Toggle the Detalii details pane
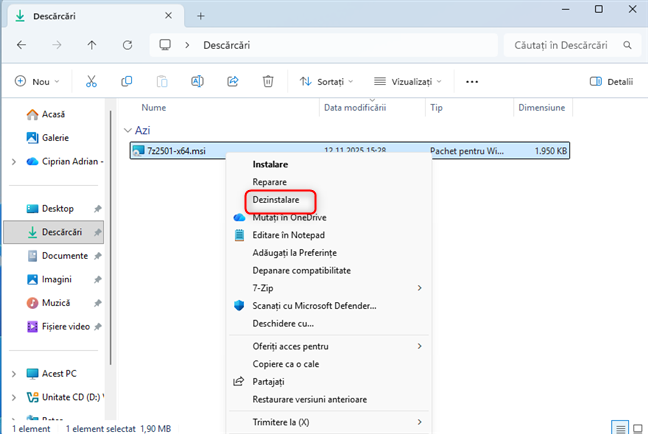Viewport: 648px width, 434px height. 611,81
